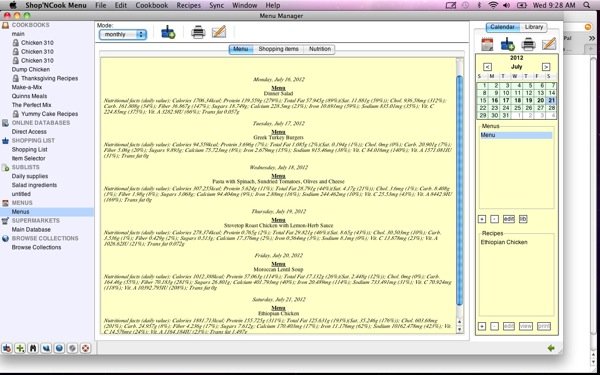Viewport: 600px width, 375px height.
Task: Print menu using printer icon beside Mode dropdown
Action: [198, 32]
